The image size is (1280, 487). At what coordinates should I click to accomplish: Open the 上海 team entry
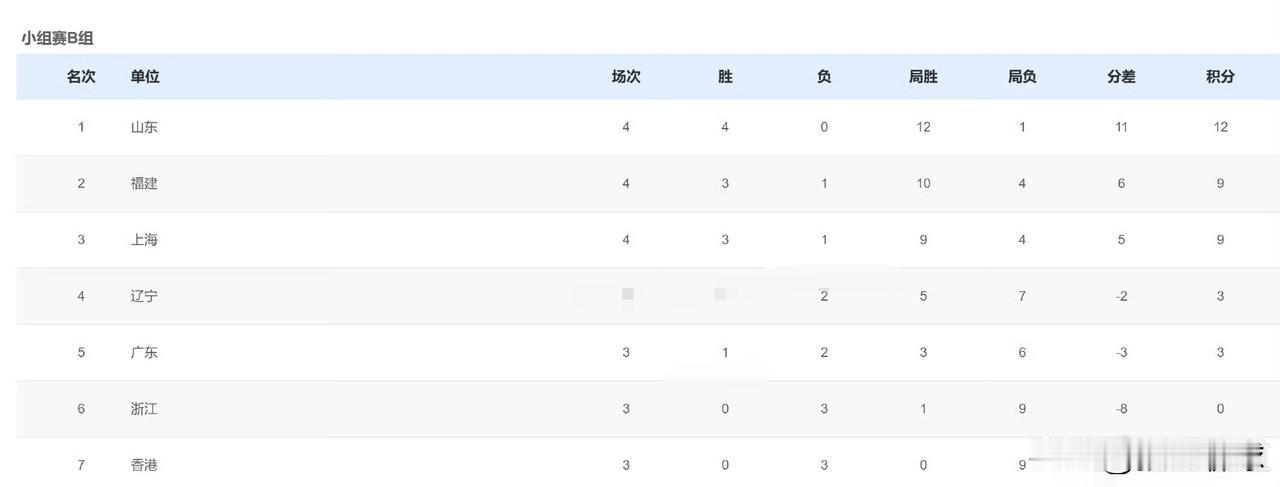144,240
